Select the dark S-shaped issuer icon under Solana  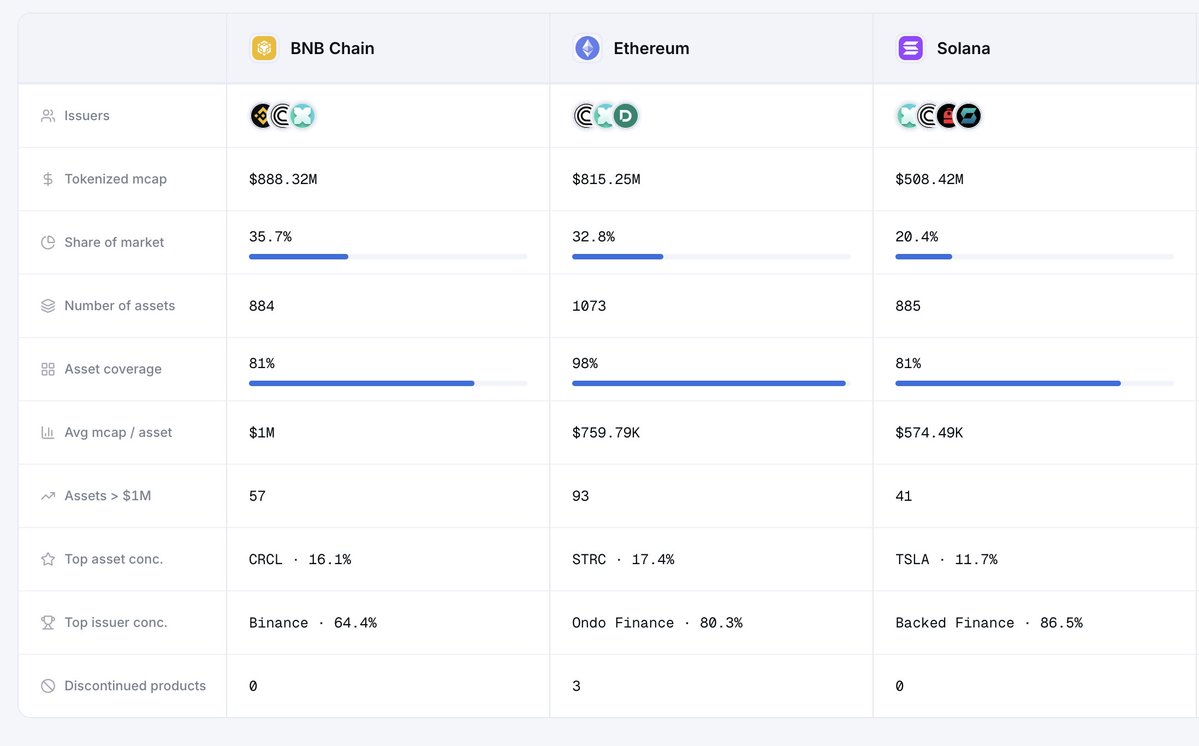click(969, 115)
